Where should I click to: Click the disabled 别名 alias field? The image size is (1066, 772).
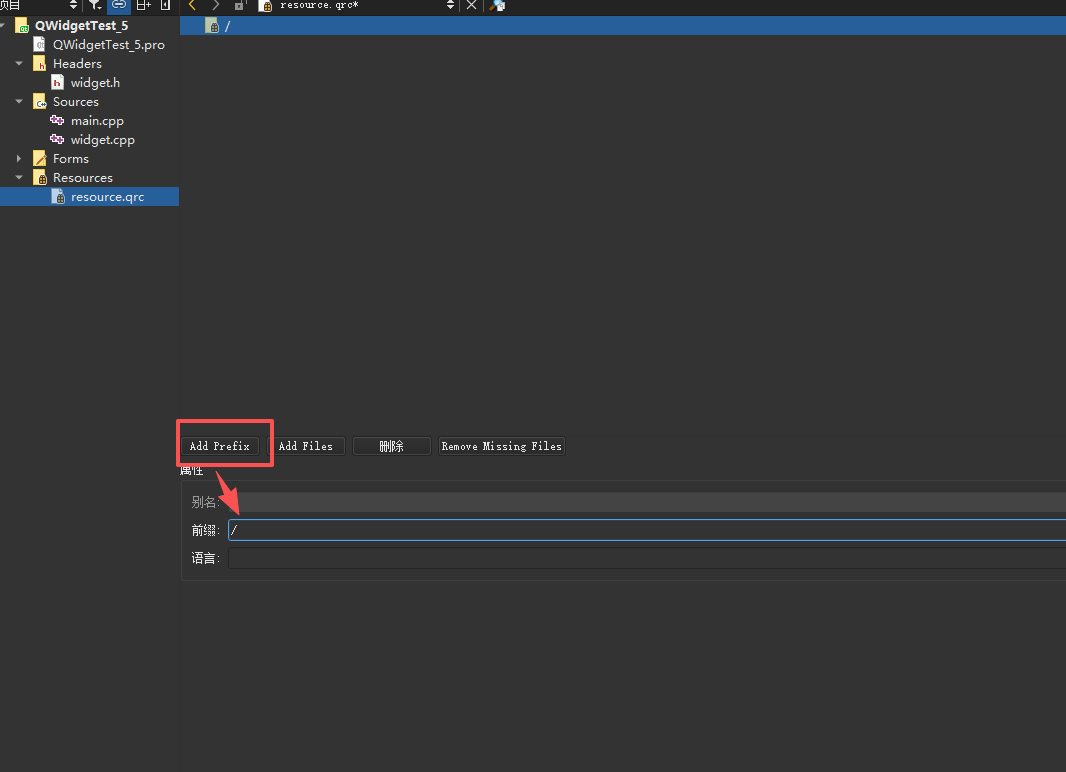coord(647,502)
